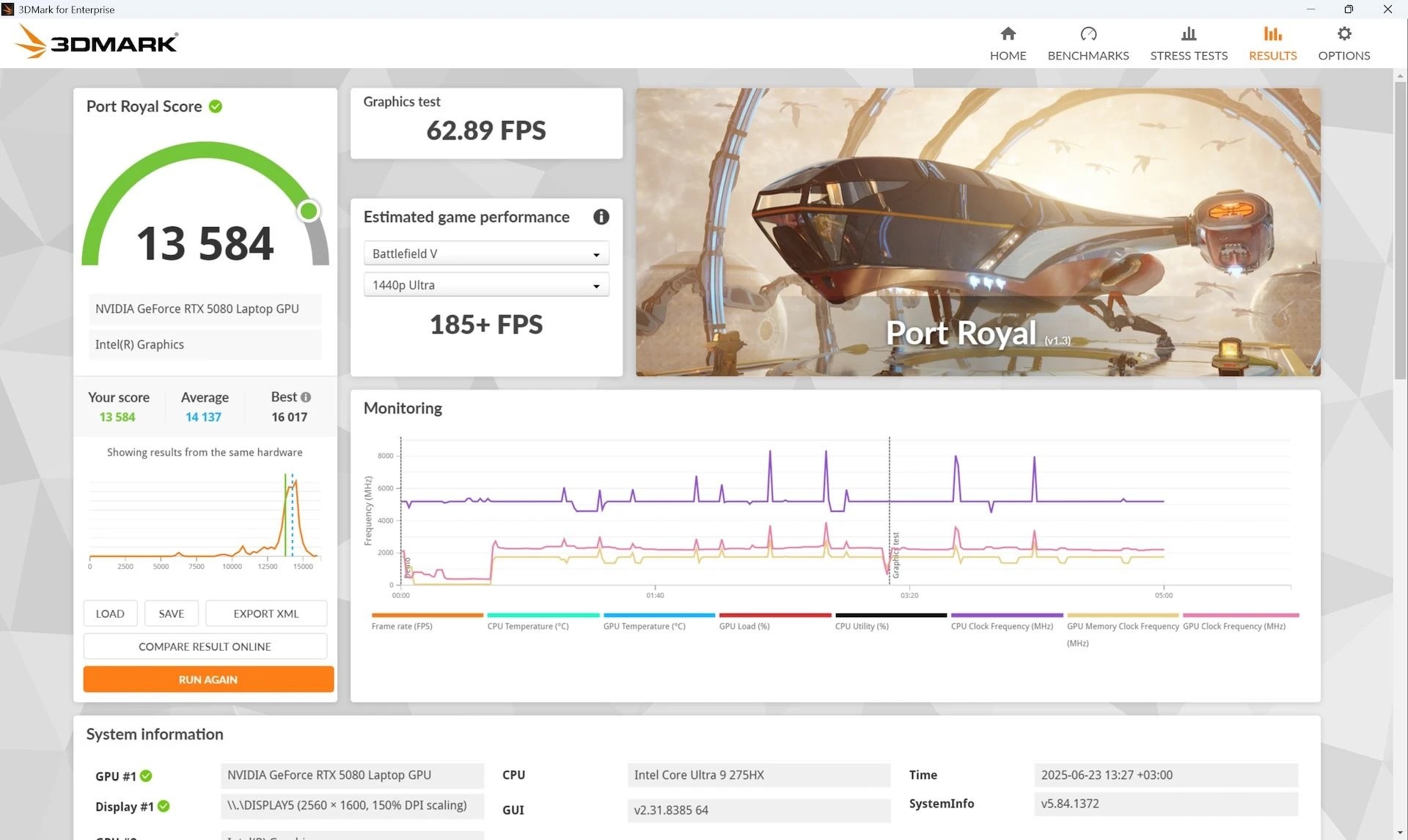Click the info icon next to Best score
The width and height of the screenshot is (1408, 840).
pos(307,397)
